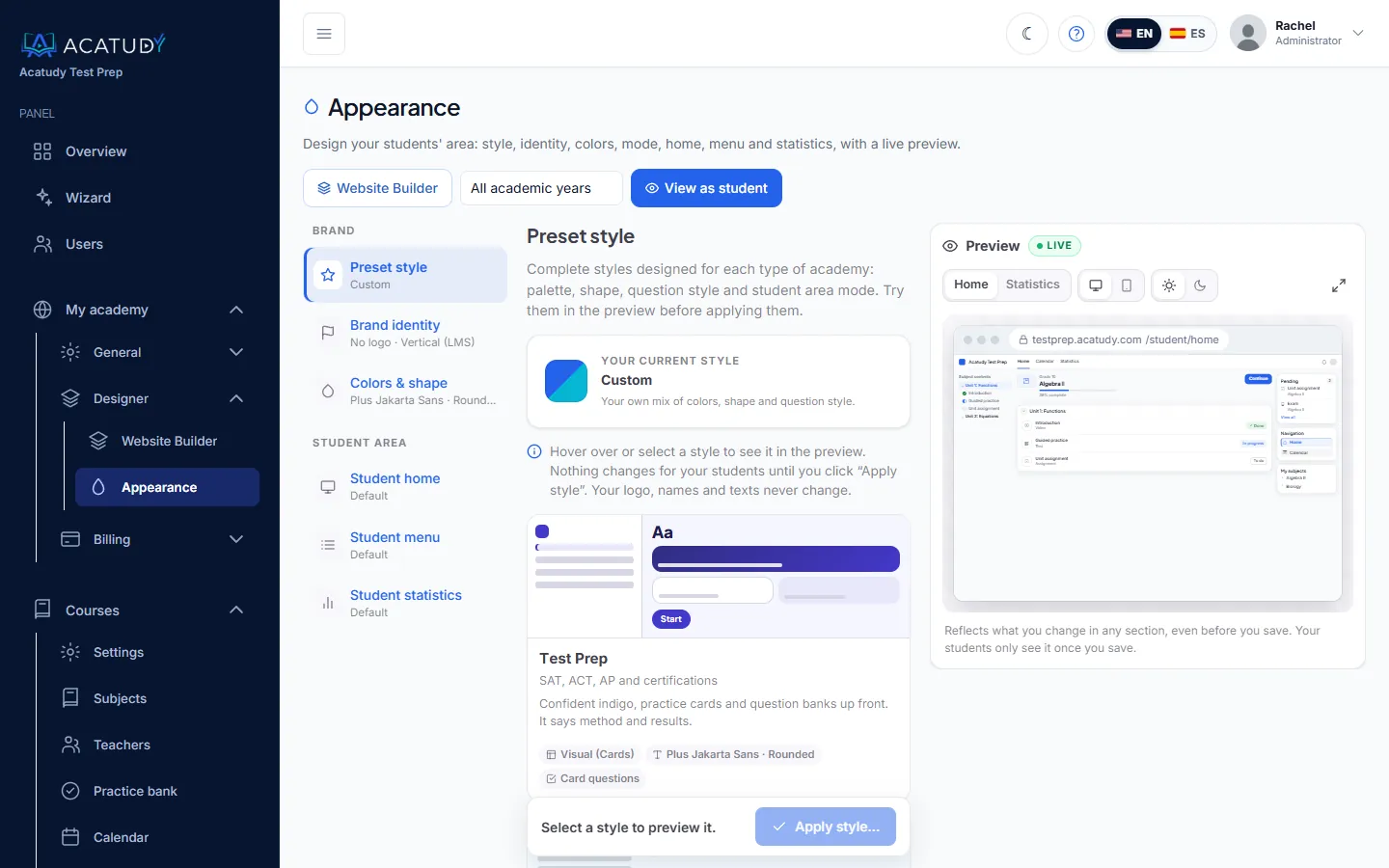The height and width of the screenshot is (868, 1389).
Task: Open Courses Settings in sidebar
Action: pyautogui.click(x=154, y=652)
